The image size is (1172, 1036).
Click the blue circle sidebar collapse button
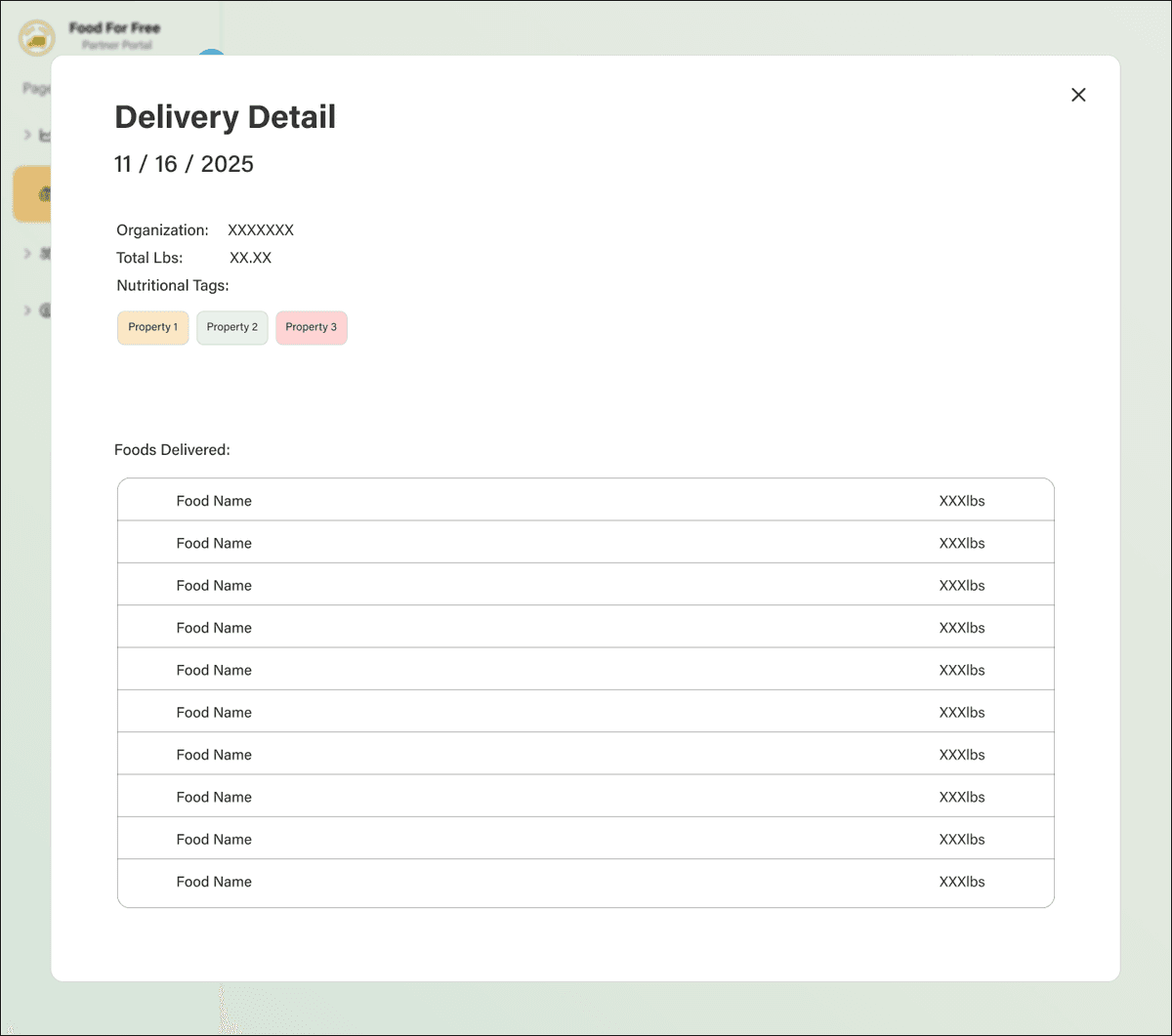click(211, 53)
